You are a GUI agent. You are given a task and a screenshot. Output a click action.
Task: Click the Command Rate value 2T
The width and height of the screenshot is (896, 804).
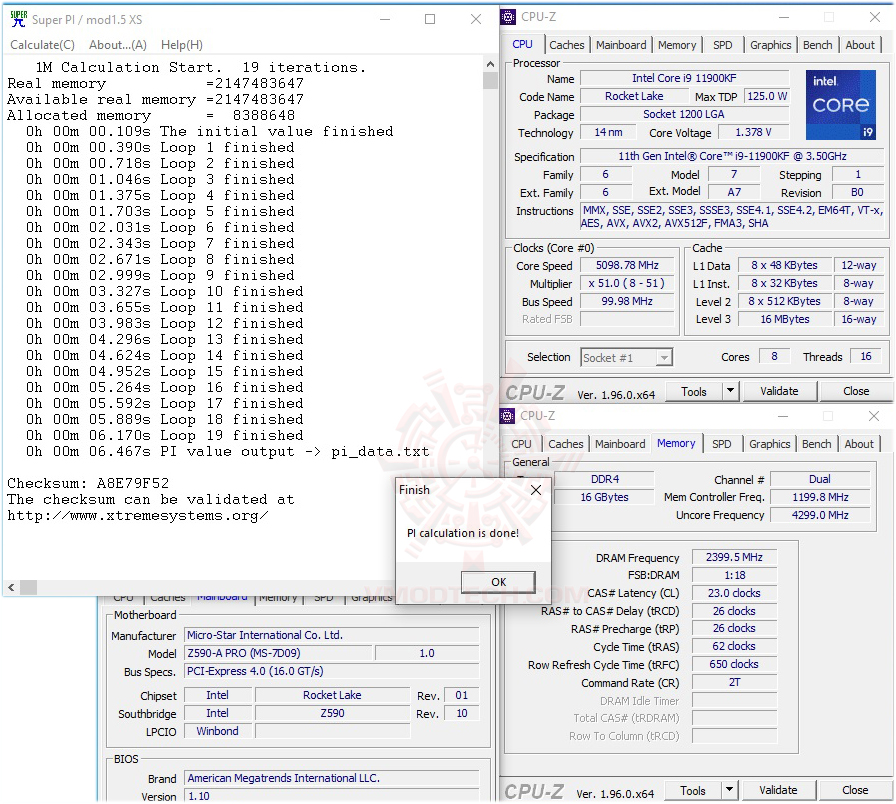[x=734, y=682]
